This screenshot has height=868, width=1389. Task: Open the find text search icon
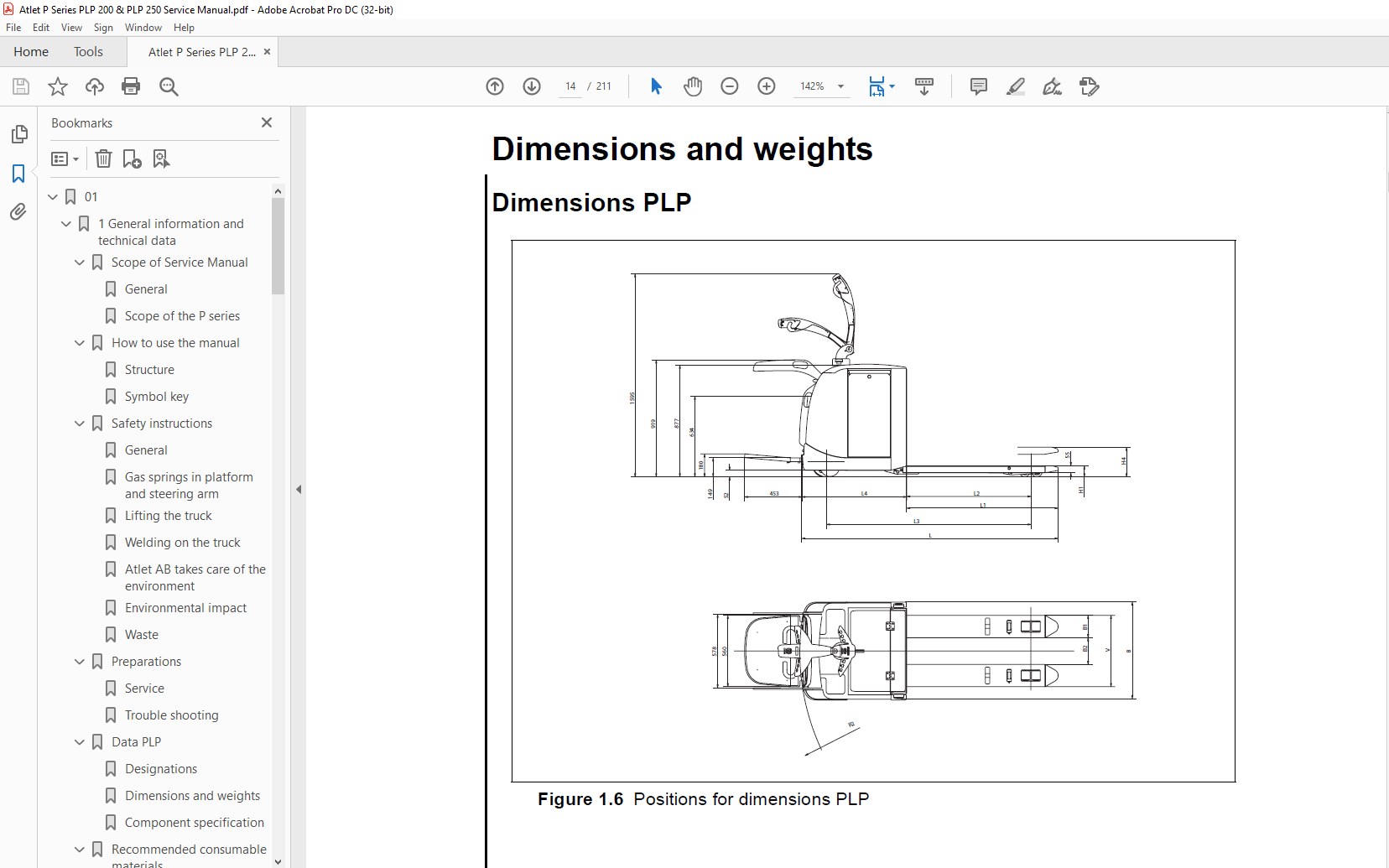pyautogui.click(x=169, y=86)
